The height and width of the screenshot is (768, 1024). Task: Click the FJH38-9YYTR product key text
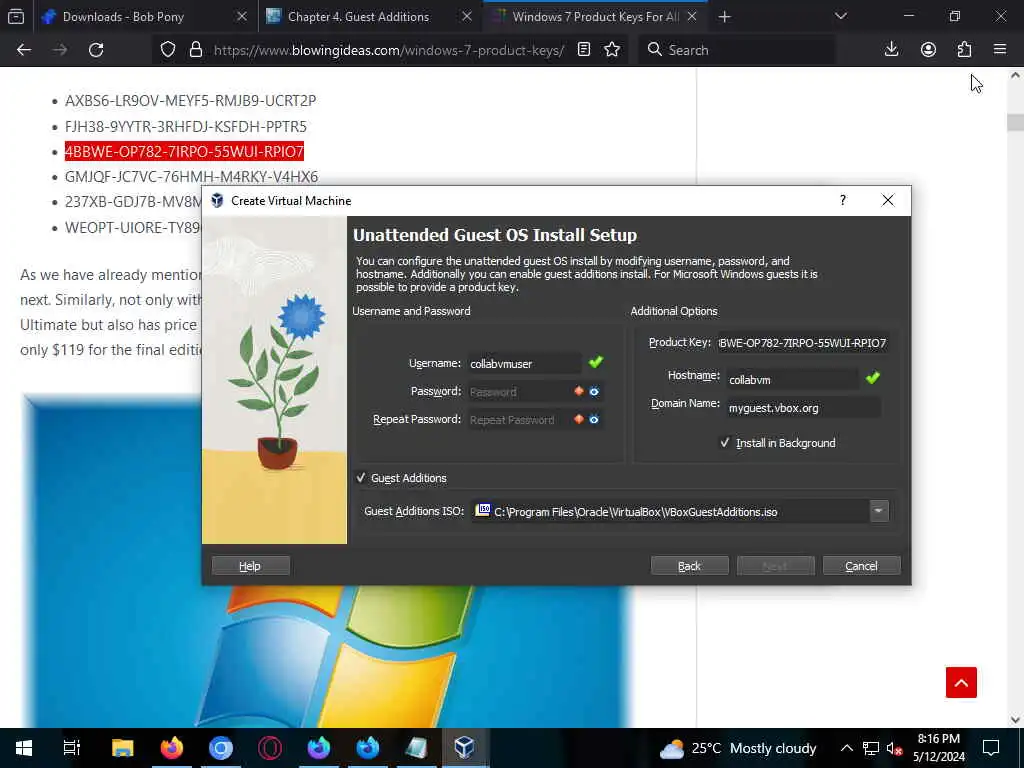185,126
